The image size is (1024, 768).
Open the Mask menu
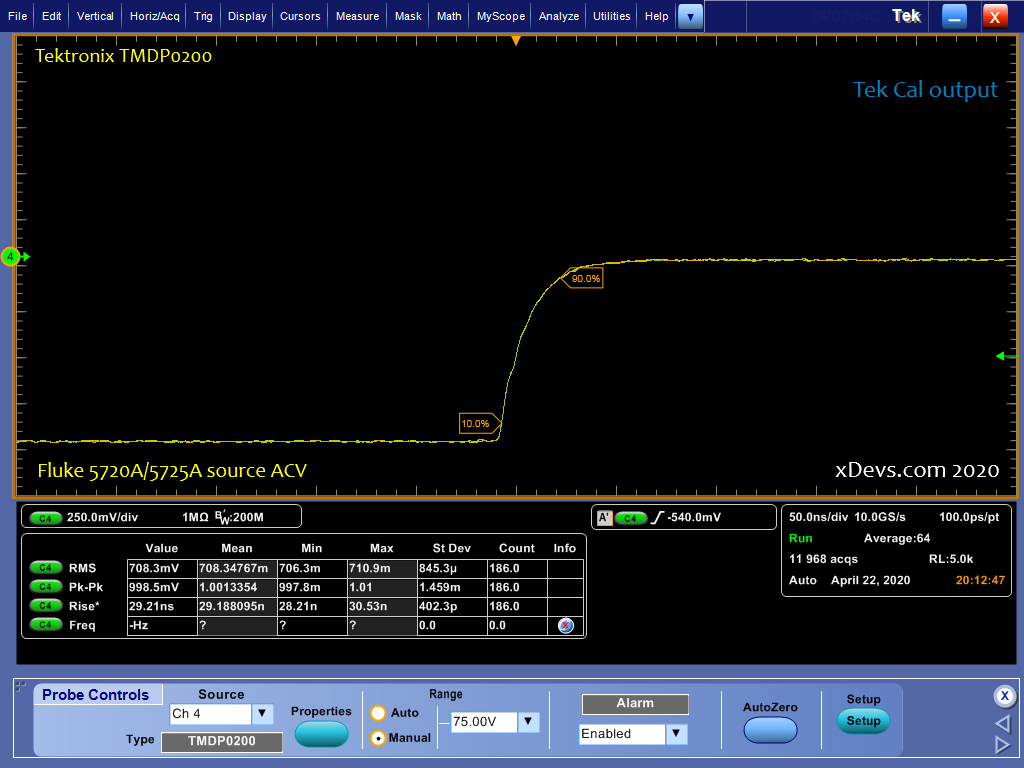[408, 16]
